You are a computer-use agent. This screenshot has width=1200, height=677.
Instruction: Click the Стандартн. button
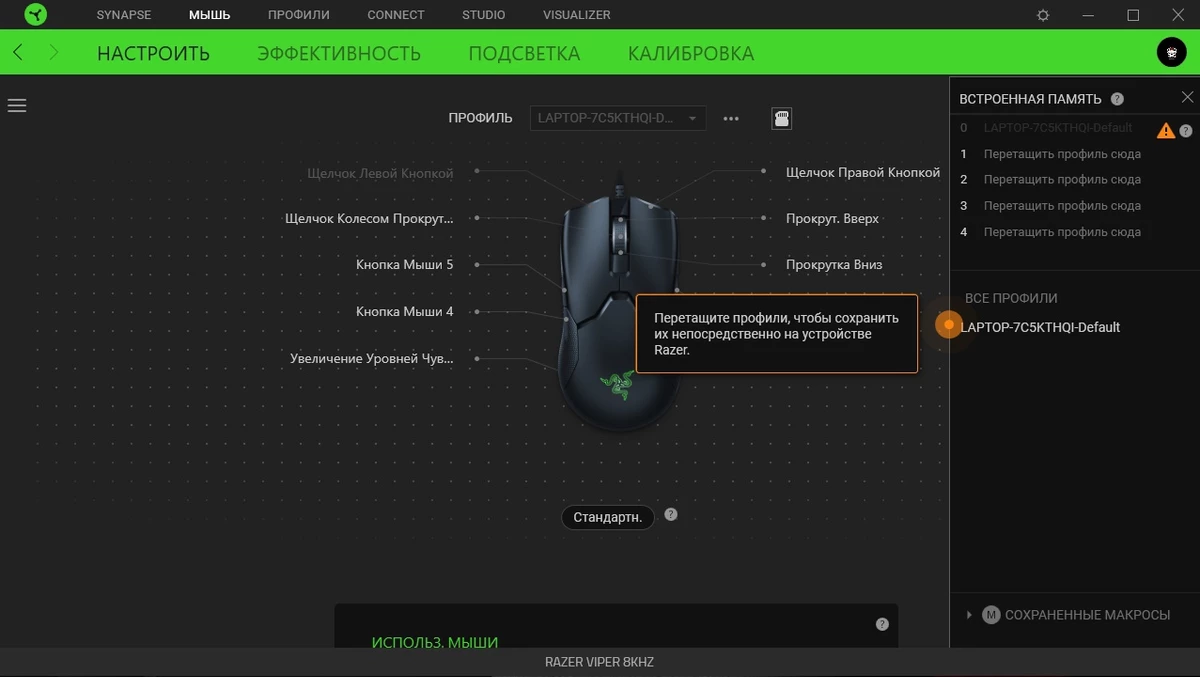point(608,517)
